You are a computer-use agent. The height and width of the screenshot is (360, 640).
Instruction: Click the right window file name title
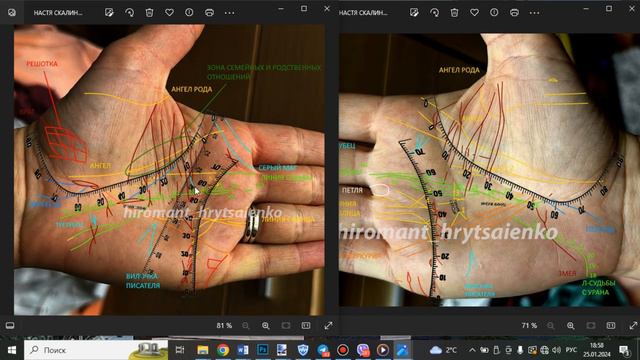363,13
